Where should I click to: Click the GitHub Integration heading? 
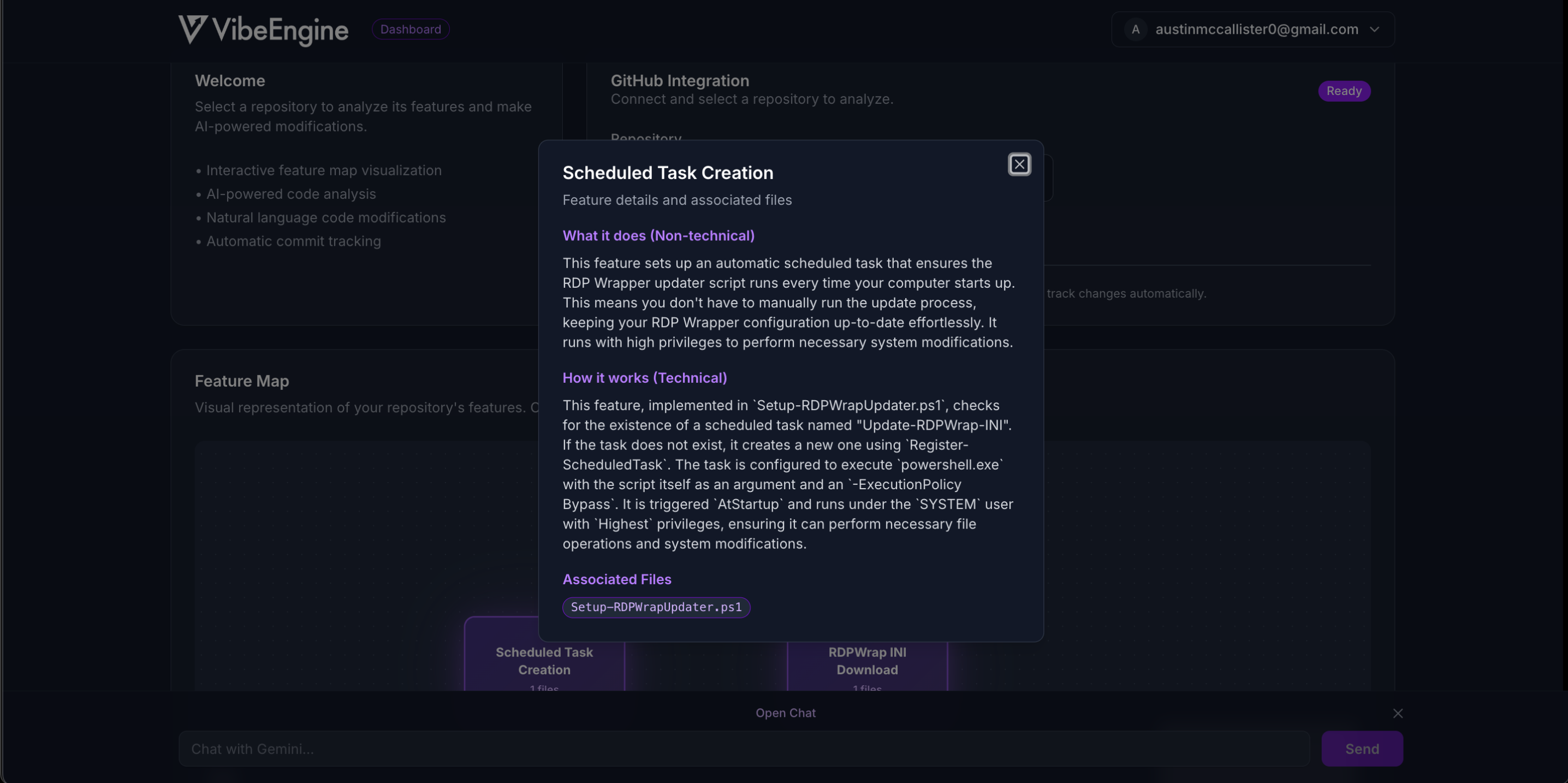point(679,80)
